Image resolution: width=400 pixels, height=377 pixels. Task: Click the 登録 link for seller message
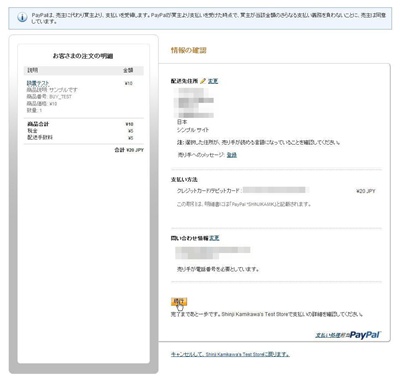tap(232, 155)
